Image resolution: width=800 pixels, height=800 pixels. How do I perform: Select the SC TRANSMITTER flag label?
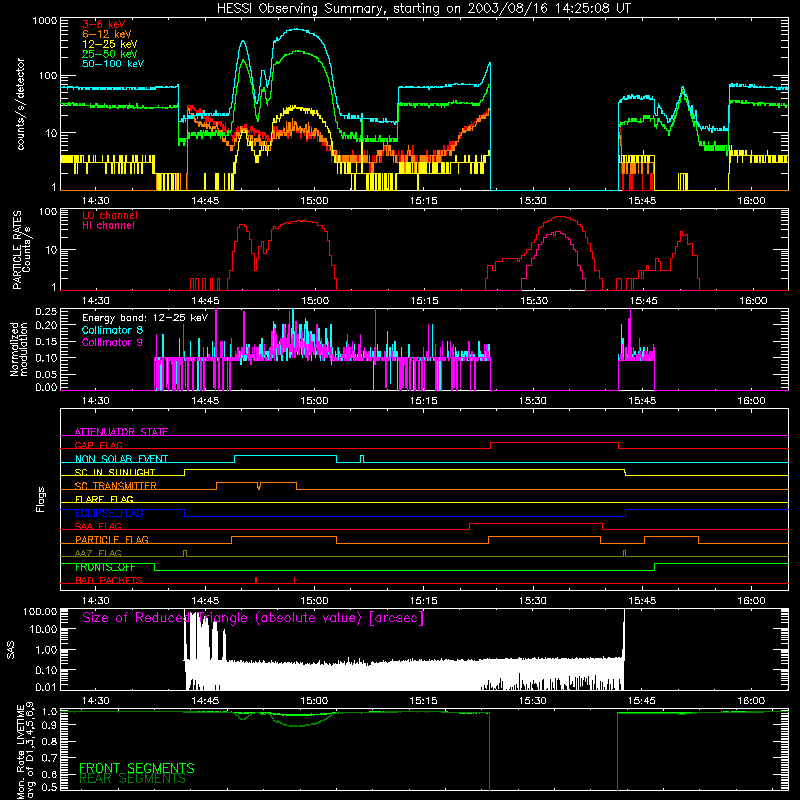(x=116, y=485)
